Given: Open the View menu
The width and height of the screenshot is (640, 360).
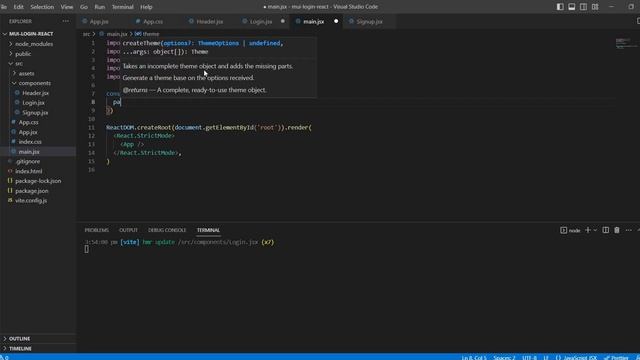Looking at the screenshot, I should [x=67, y=7].
